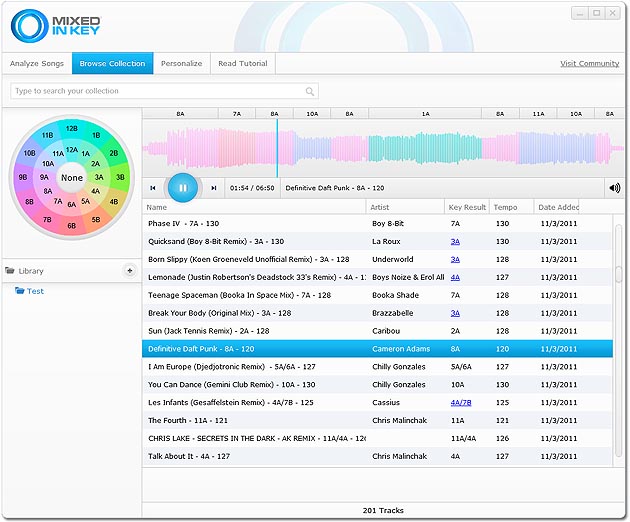The image size is (630, 522).
Task: Pause playback with the blue pause button
Action: 183,188
